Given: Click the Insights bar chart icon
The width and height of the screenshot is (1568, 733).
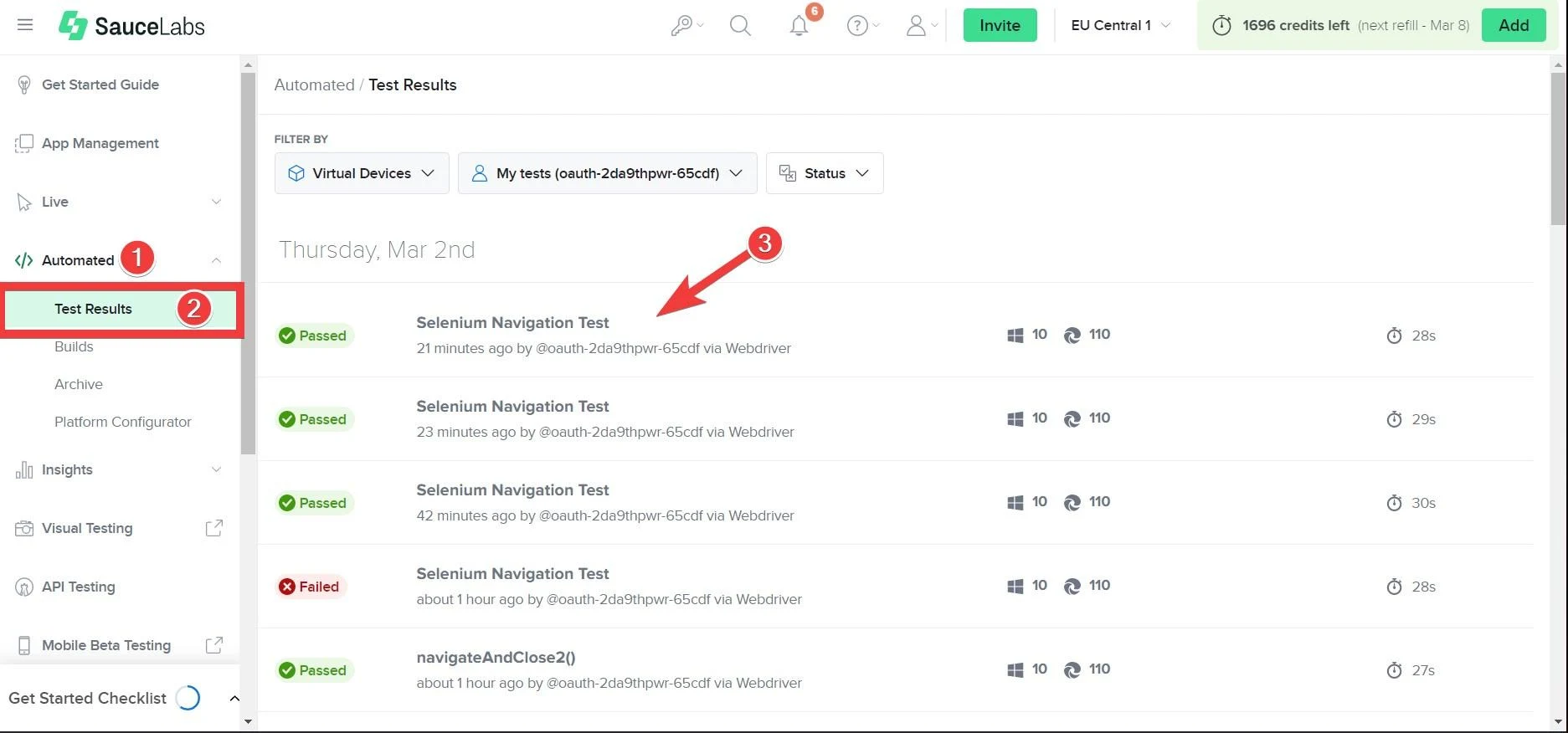Looking at the screenshot, I should point(24,469).
